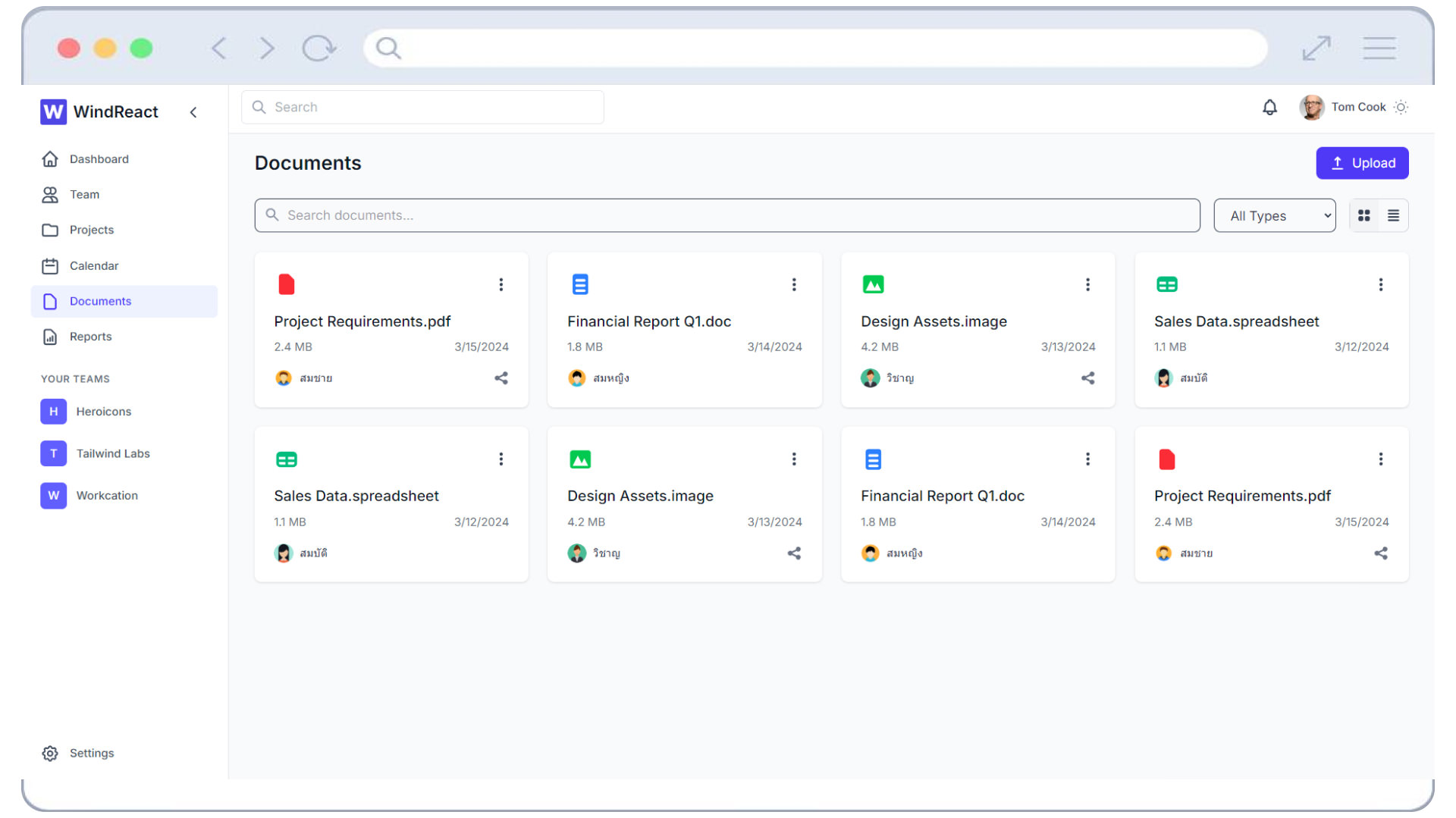1456x818 pixels.
Task: Share the top-row Project Requirements.pdf
Action: 501,378
